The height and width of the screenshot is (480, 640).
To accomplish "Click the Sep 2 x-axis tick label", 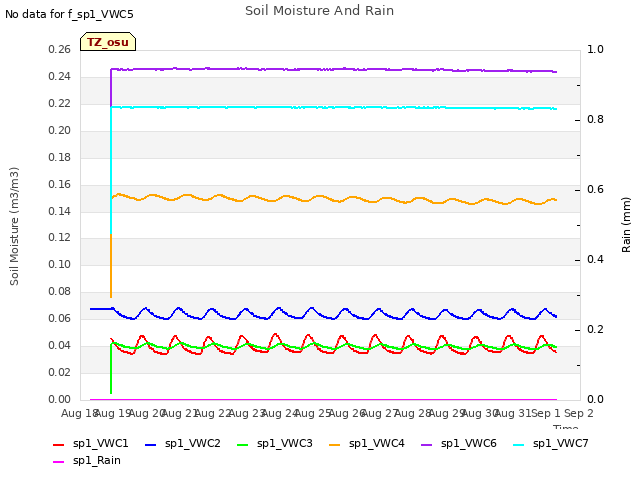I will click(x=579, y=413).
